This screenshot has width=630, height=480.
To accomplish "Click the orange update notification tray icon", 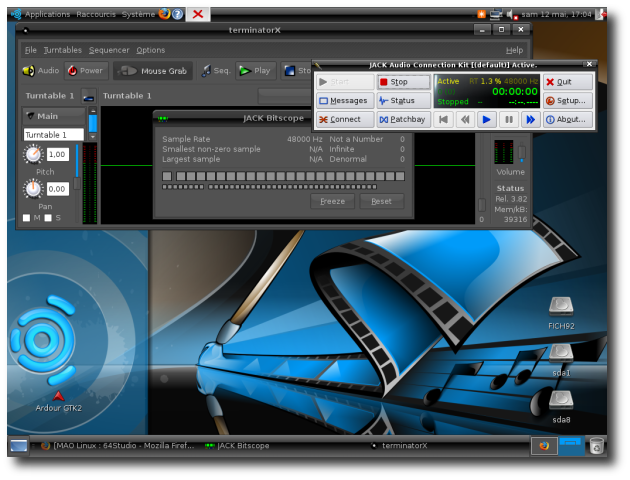I will pyautogui.click(x=481, y=14).
